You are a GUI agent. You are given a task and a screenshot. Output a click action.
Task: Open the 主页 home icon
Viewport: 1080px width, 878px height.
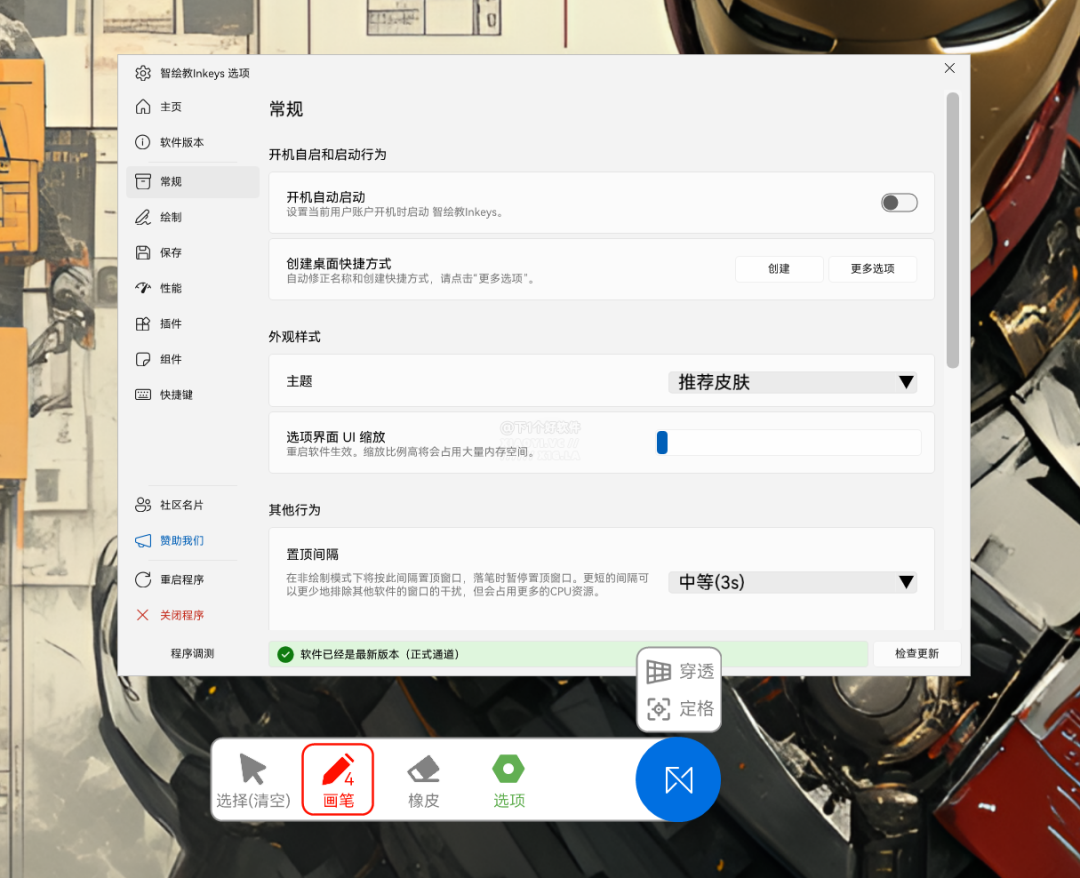click(x=143, y=107)
